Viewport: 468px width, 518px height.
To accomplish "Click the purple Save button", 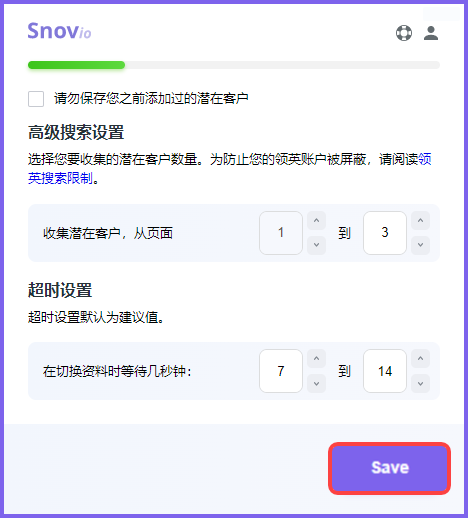I will point(390,468).
